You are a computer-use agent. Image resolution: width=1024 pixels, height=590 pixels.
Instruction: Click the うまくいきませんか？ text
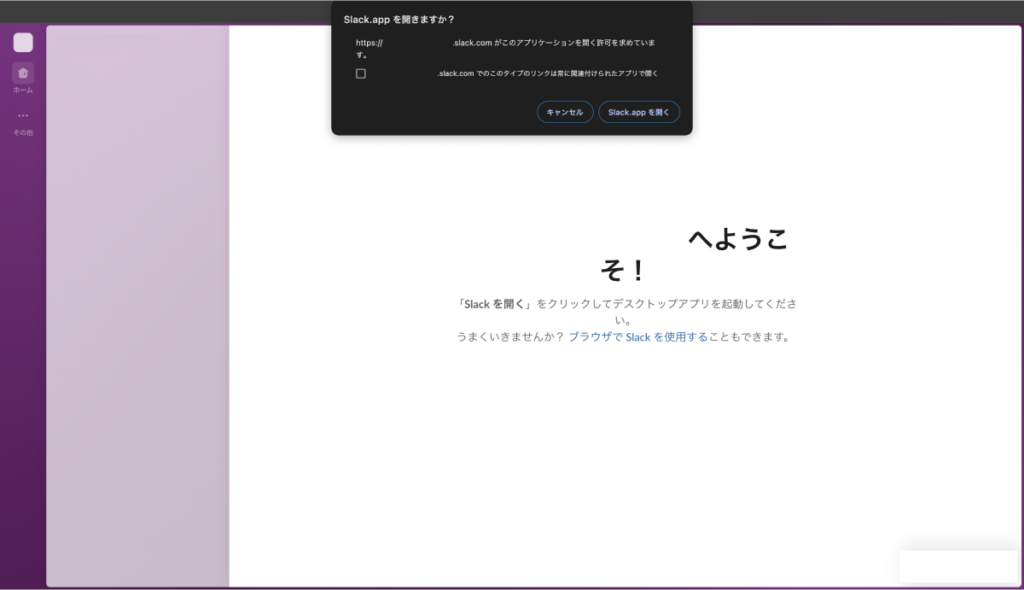[x=510, y=337]
